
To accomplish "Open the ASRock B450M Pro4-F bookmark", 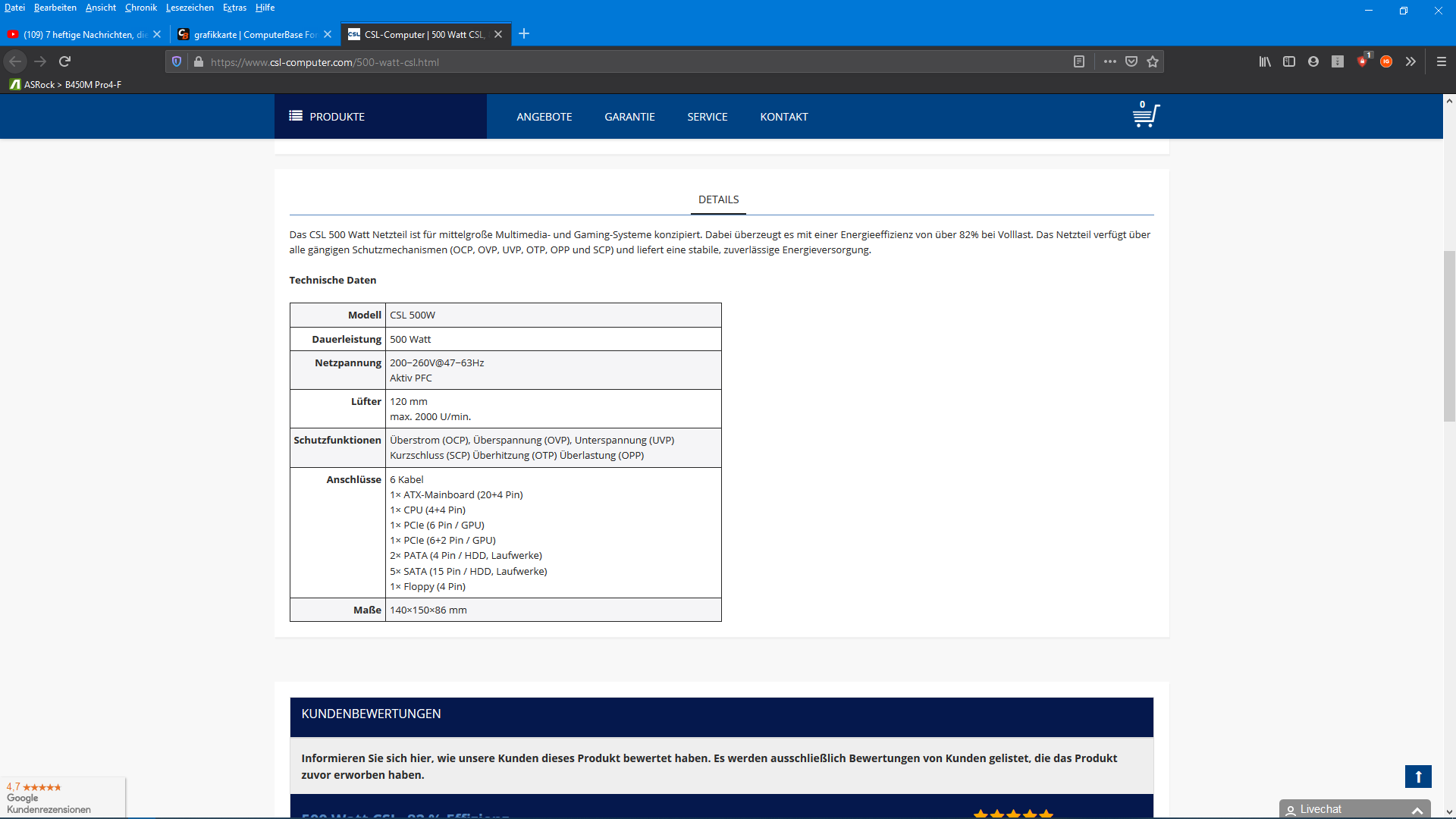I will 67,84.
